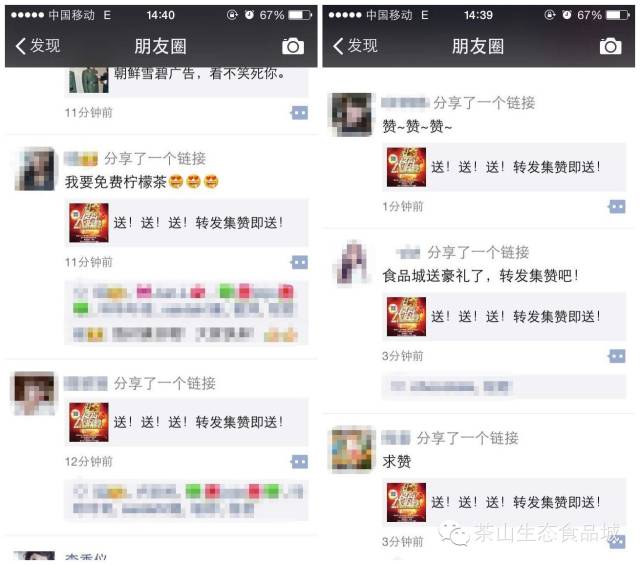Open '朝鲜雪碧广告' shared link

[x=187, y=80]
